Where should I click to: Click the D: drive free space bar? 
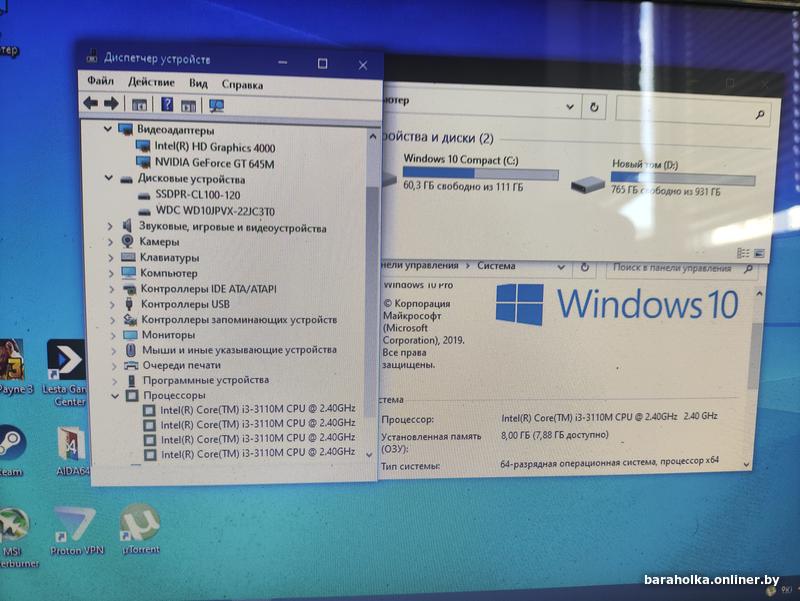pos(683,179)
